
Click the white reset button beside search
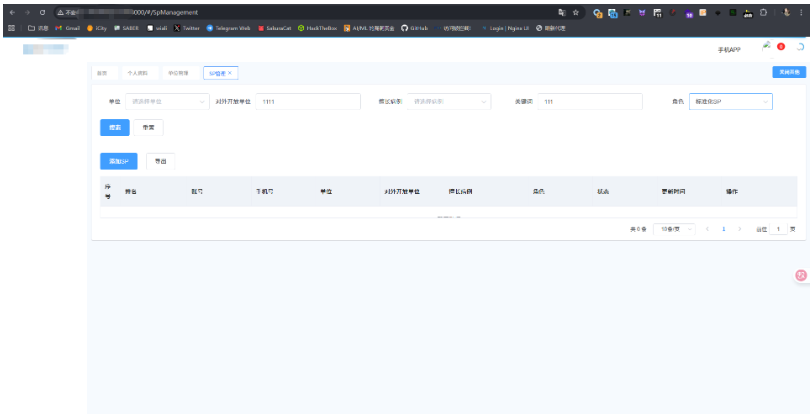point(149,127)
